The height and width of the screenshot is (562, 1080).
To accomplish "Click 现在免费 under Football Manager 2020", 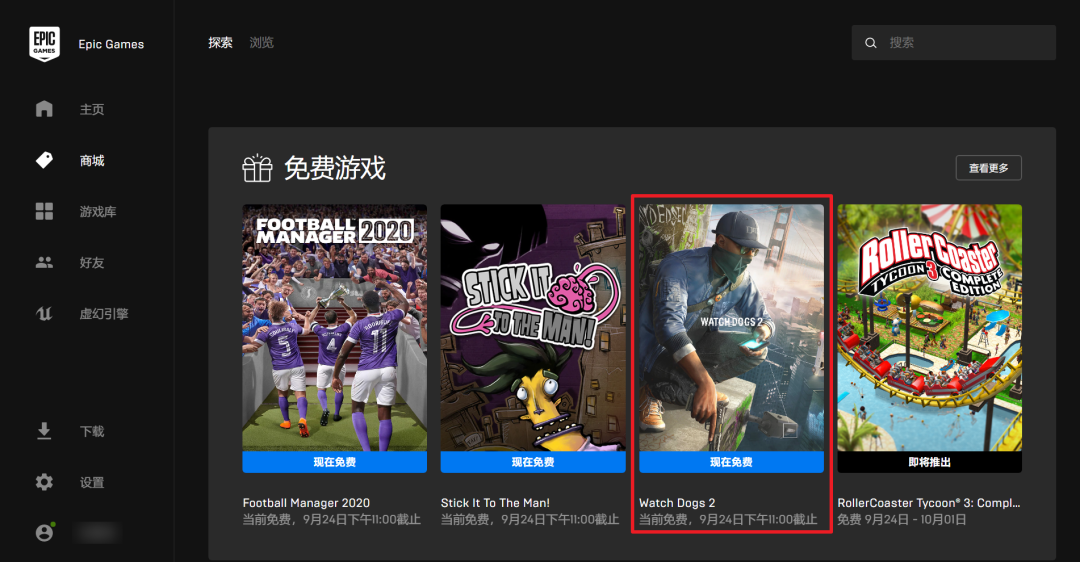I will (335, 462).
